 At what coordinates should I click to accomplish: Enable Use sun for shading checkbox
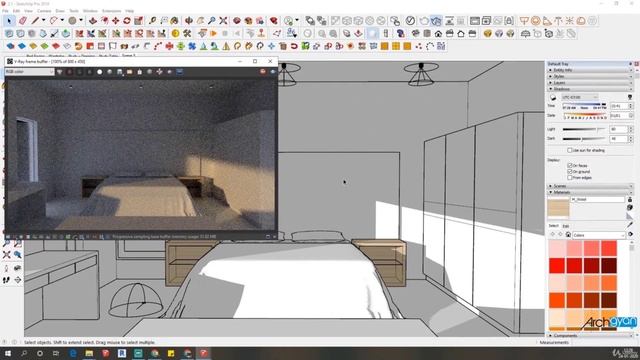tap(570, 150)
